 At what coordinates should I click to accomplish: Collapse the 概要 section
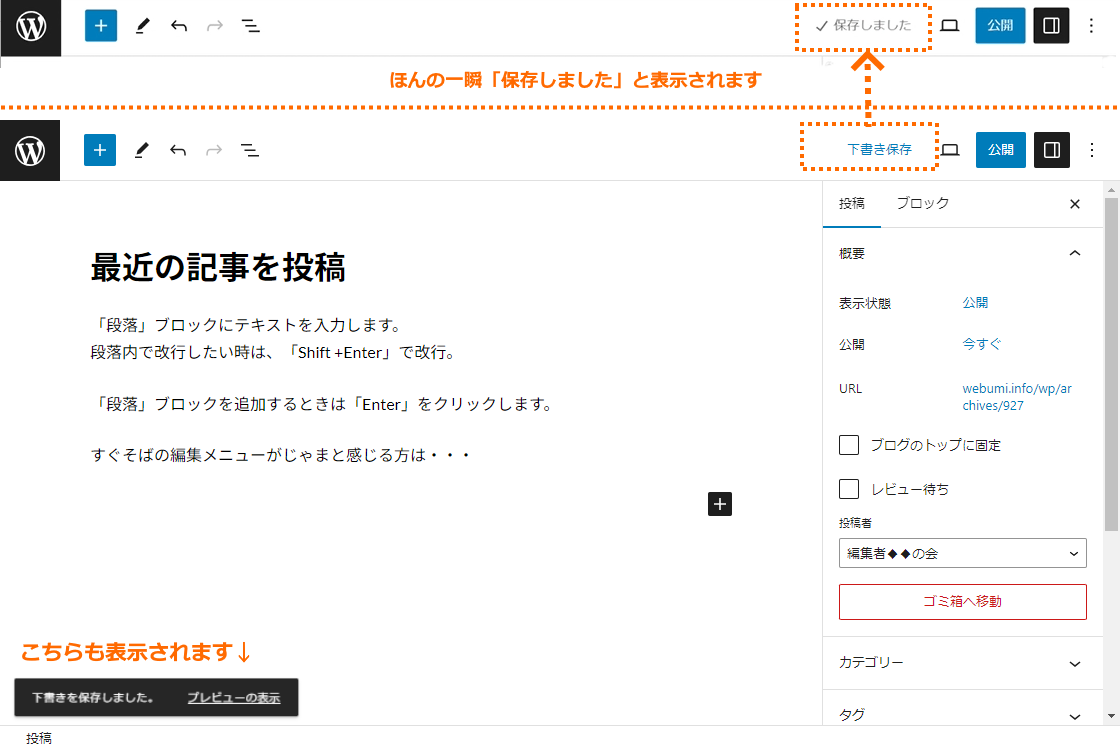1075,254
